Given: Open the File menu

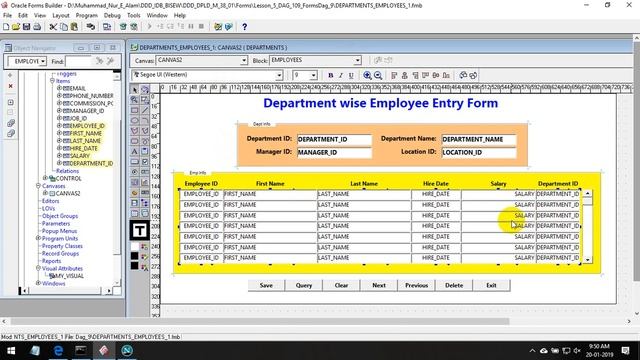Looking at the screenshot, I should pyautogui.click(x=7, y=16).
